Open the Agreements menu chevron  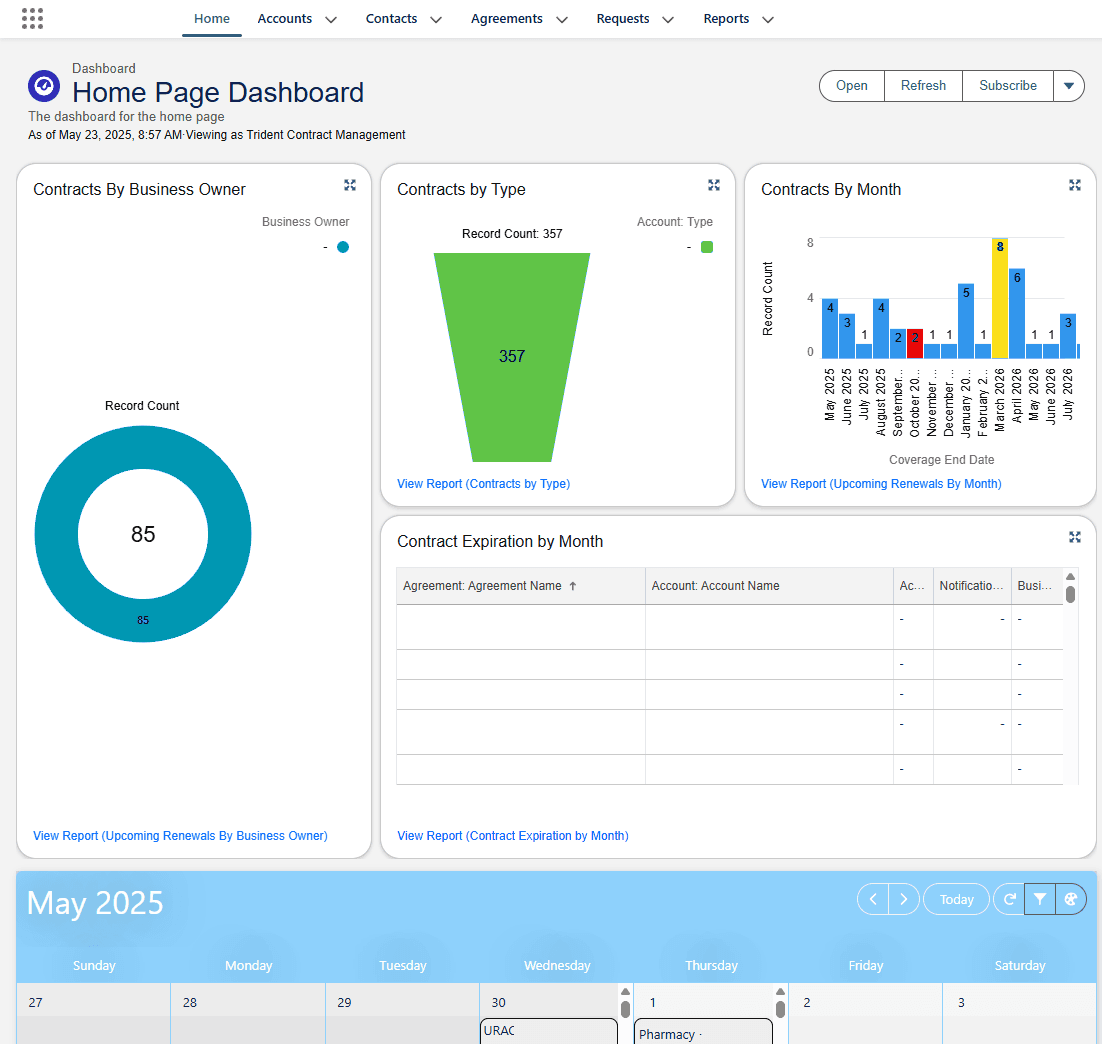pyautogui.click(x=562, y=20)
